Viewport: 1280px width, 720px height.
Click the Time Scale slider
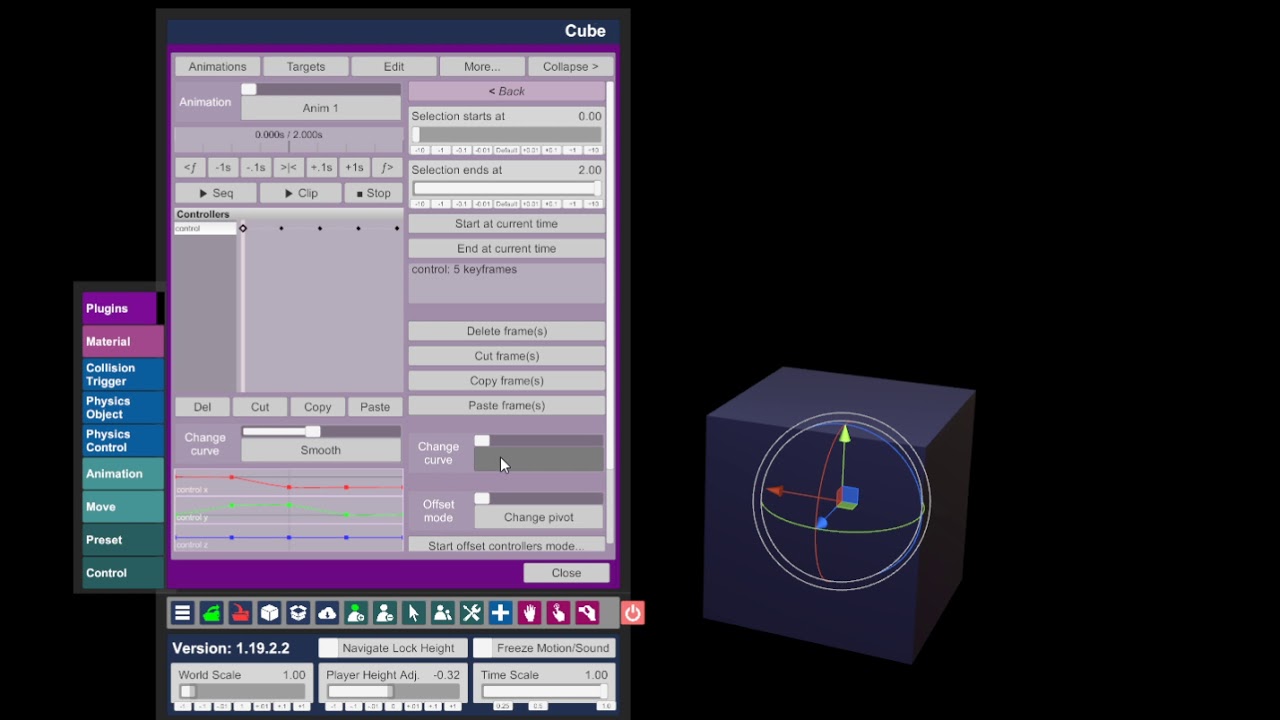pos(544,692)
